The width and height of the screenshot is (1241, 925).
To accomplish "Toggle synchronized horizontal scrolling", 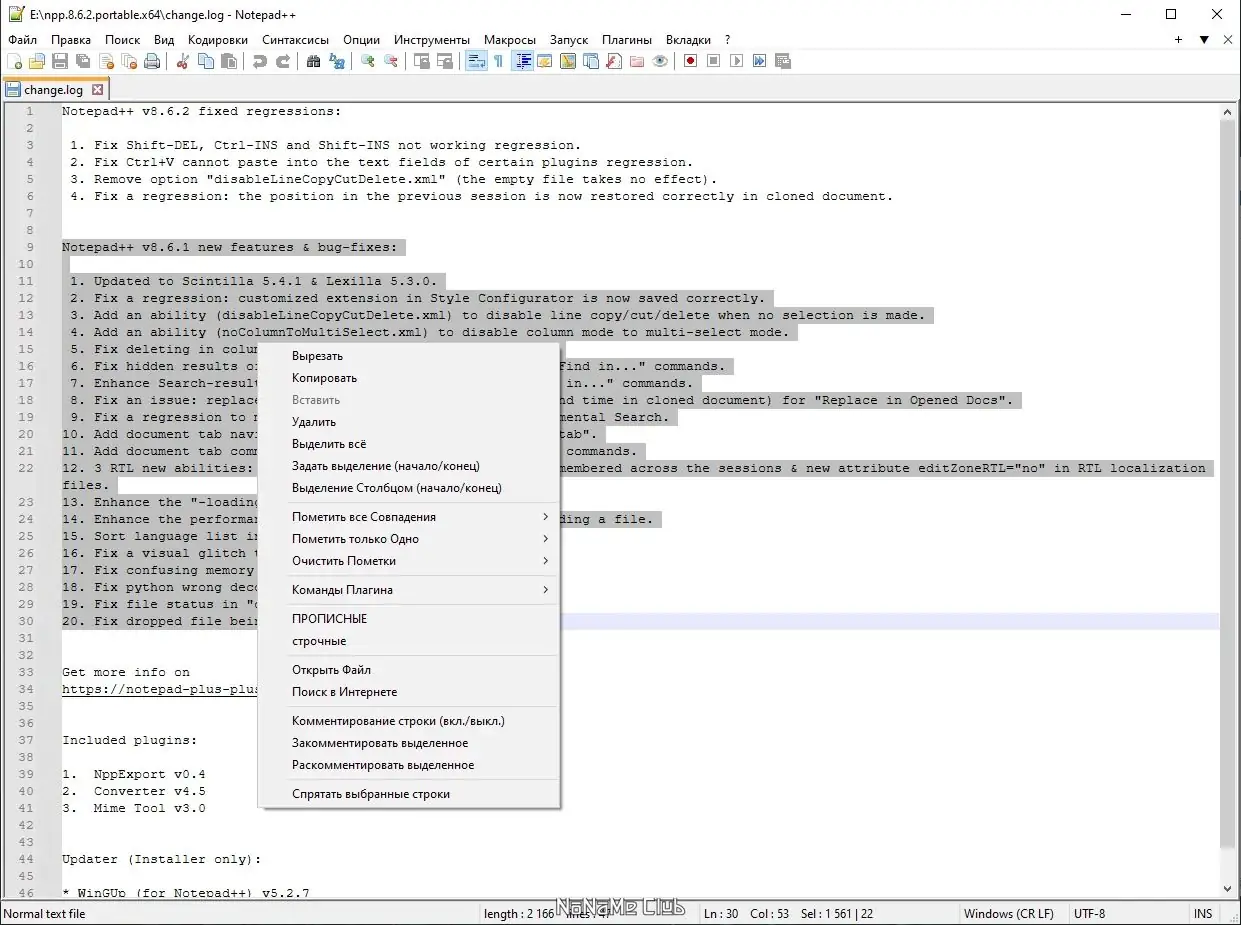I will pos(444,61).
